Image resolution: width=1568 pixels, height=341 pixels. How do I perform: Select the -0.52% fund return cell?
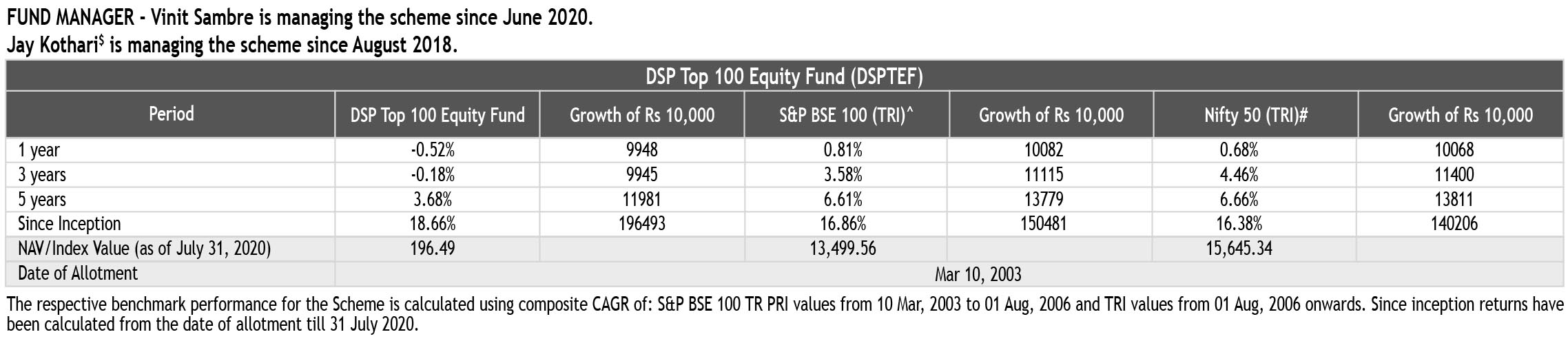[x=432, y=149]
